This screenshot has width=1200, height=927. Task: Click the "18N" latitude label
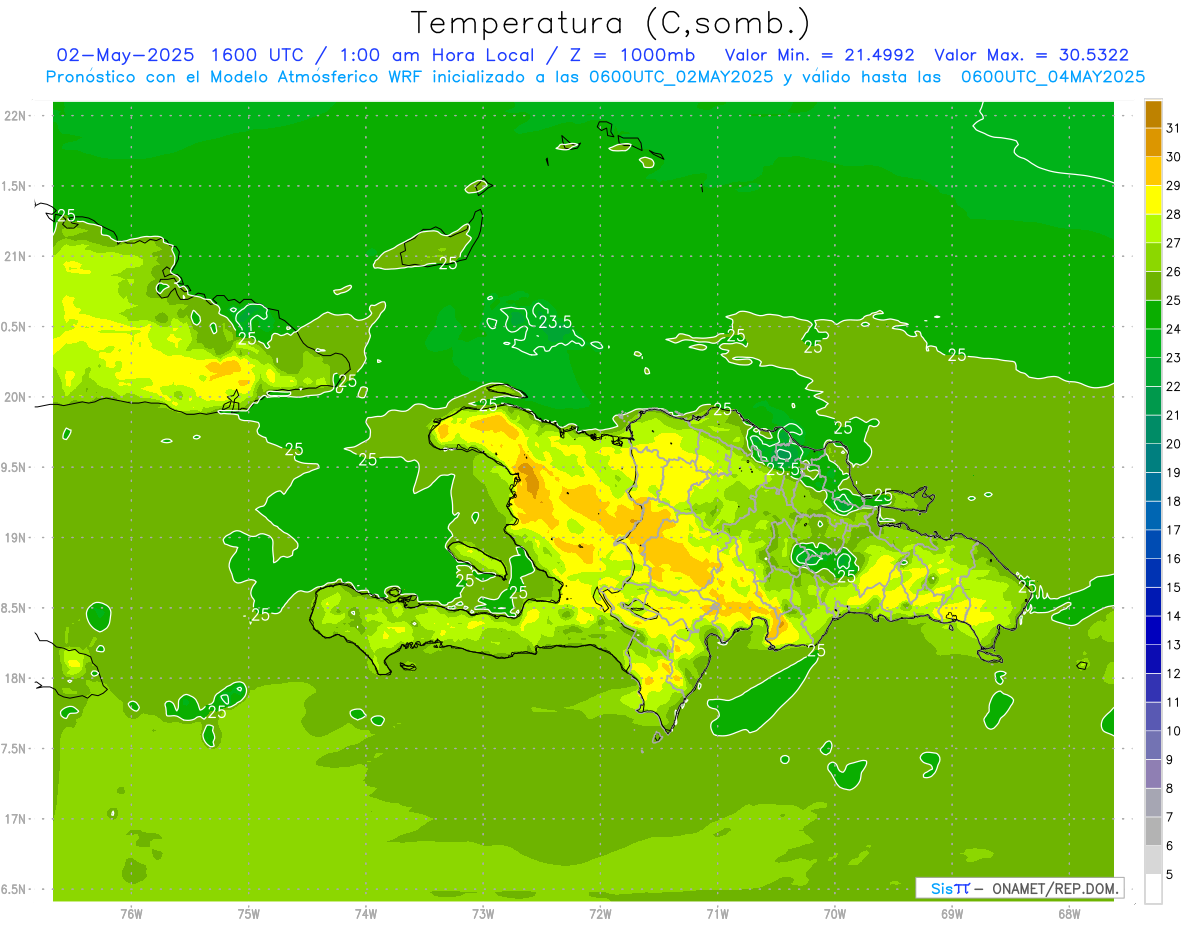pos(17,678)
